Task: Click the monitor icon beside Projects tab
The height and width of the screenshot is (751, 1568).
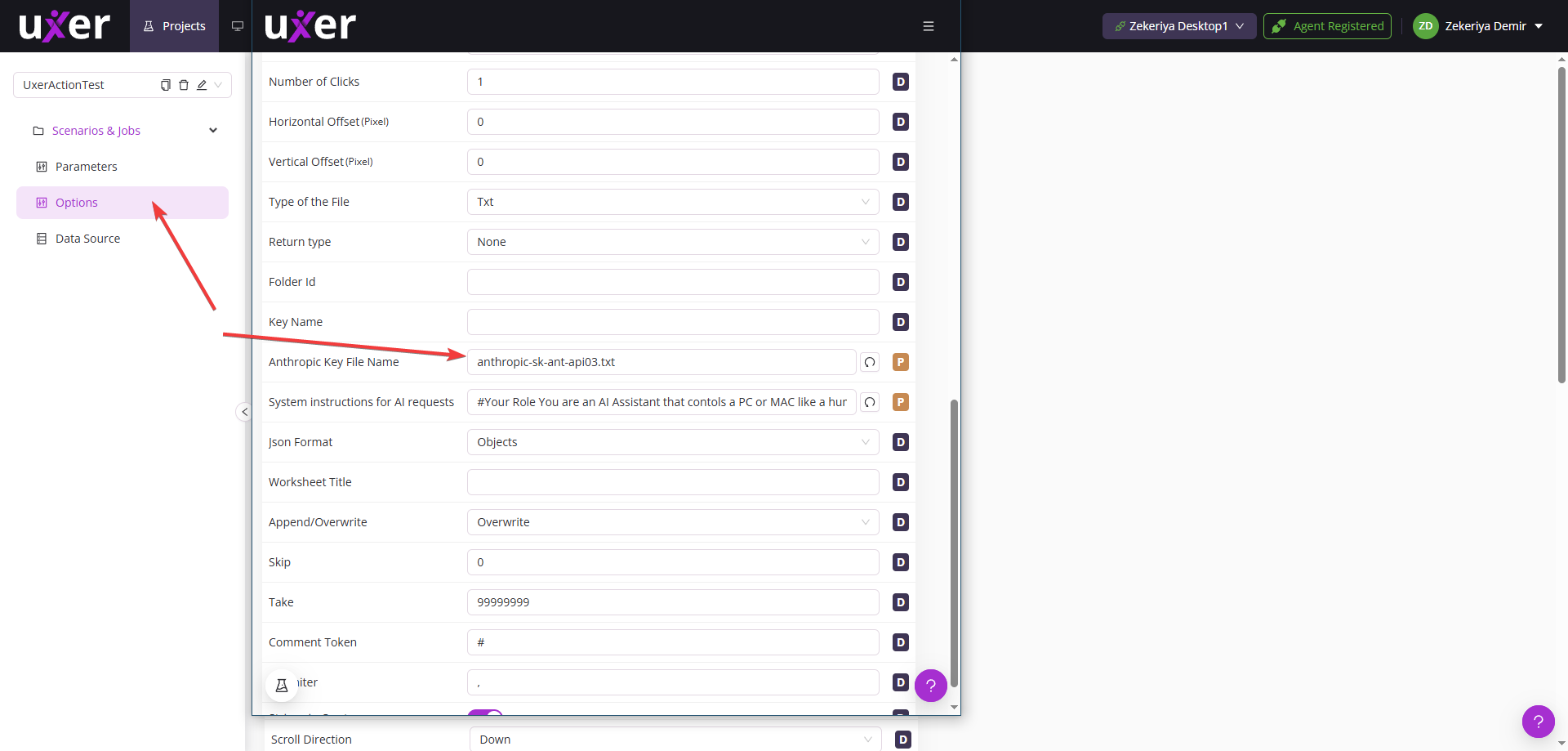Action: (238, 26)
